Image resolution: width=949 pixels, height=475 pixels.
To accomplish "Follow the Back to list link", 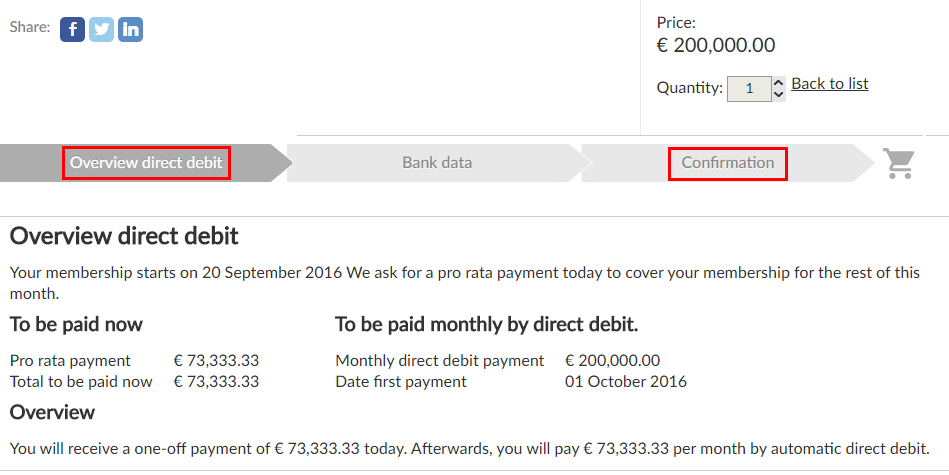I will (830, 84).
